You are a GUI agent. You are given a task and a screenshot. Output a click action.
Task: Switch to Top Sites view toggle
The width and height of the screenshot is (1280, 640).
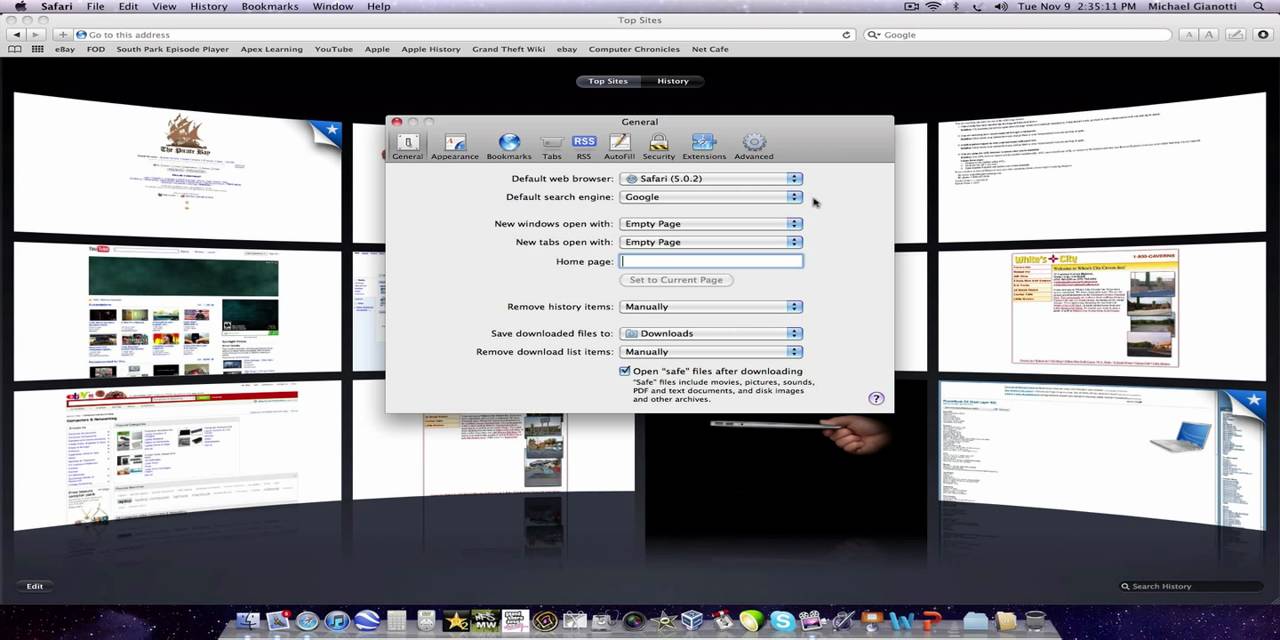tap(608, 81)
